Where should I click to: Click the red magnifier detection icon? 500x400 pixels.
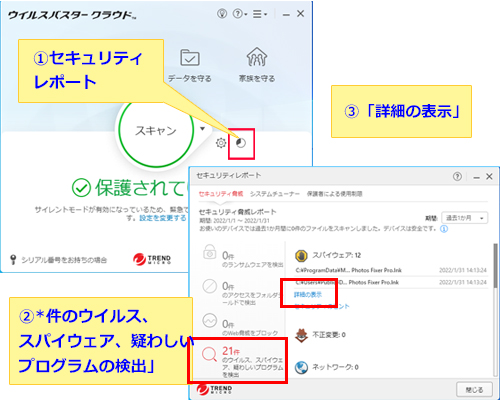coord(209,354)
